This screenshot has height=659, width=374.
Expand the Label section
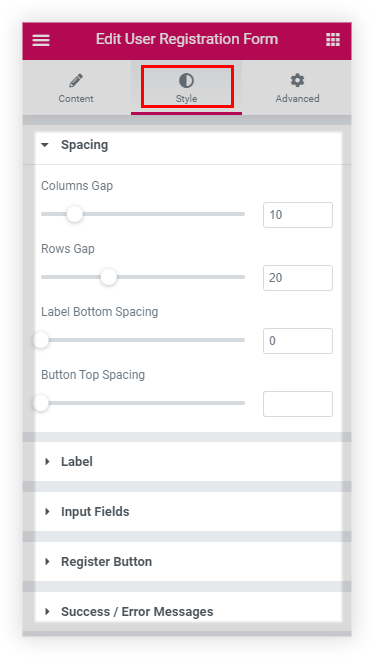[187, 461]
